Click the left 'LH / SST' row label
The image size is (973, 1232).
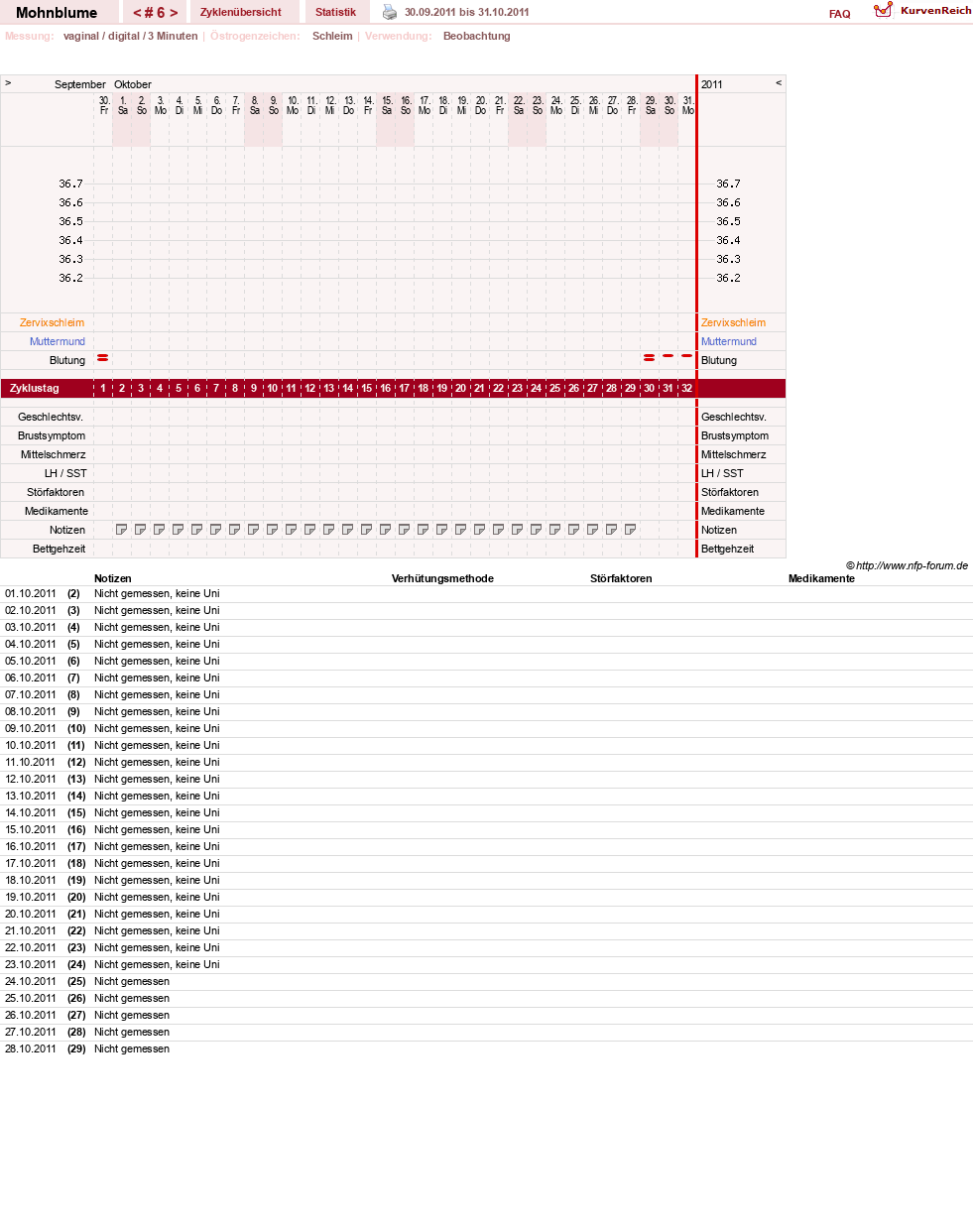(x=65, y=473)
